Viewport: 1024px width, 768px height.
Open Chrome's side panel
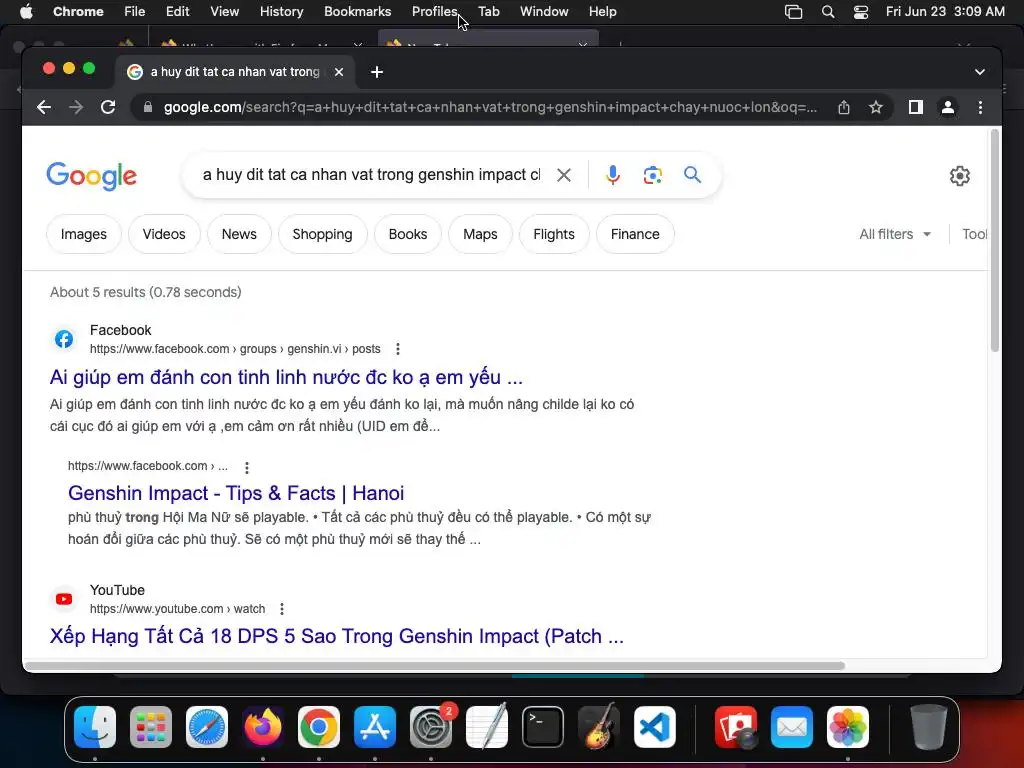(916, 107)
